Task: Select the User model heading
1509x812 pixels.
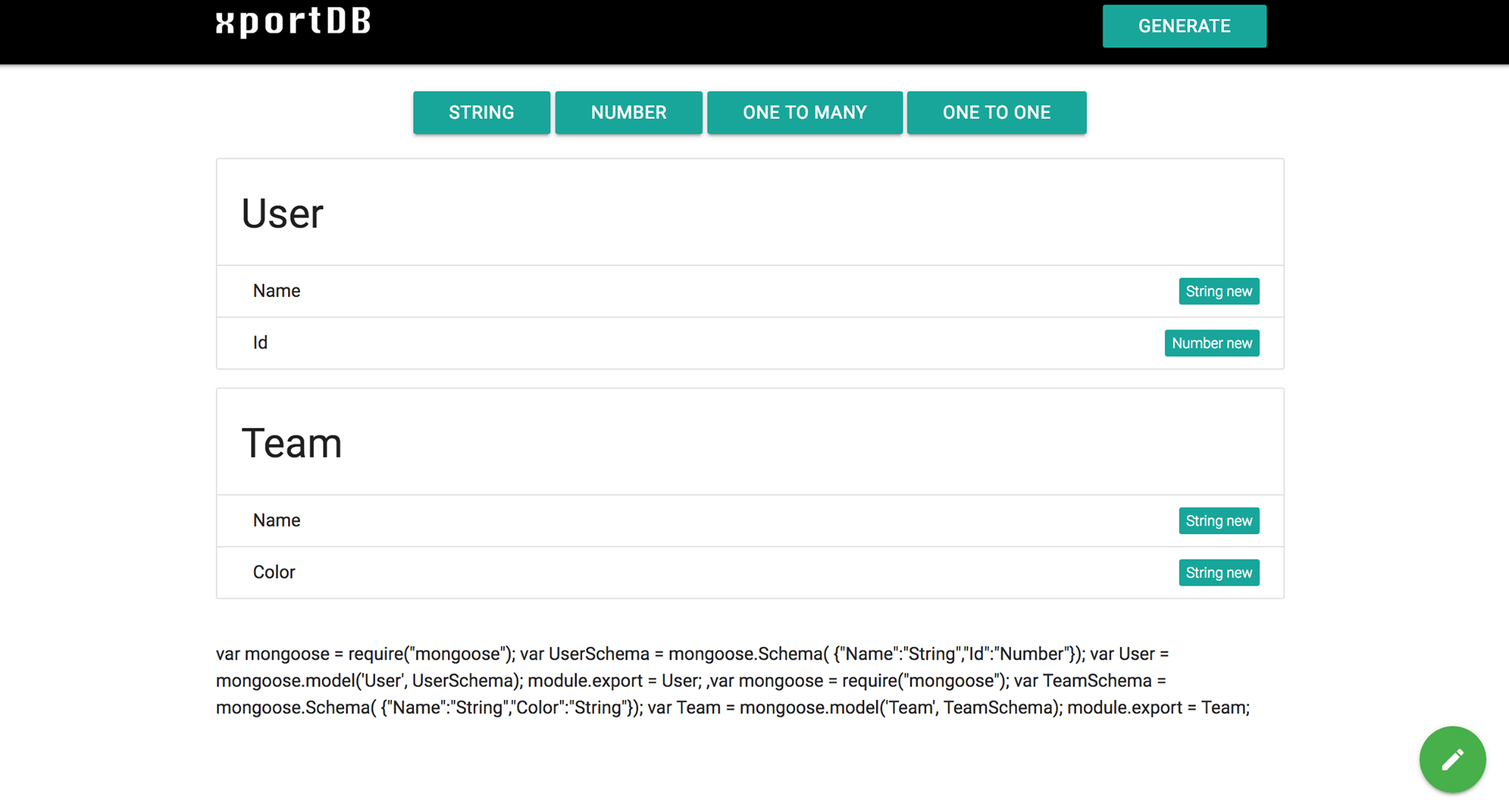Action: pyautogui.click(x=282, y=214)
